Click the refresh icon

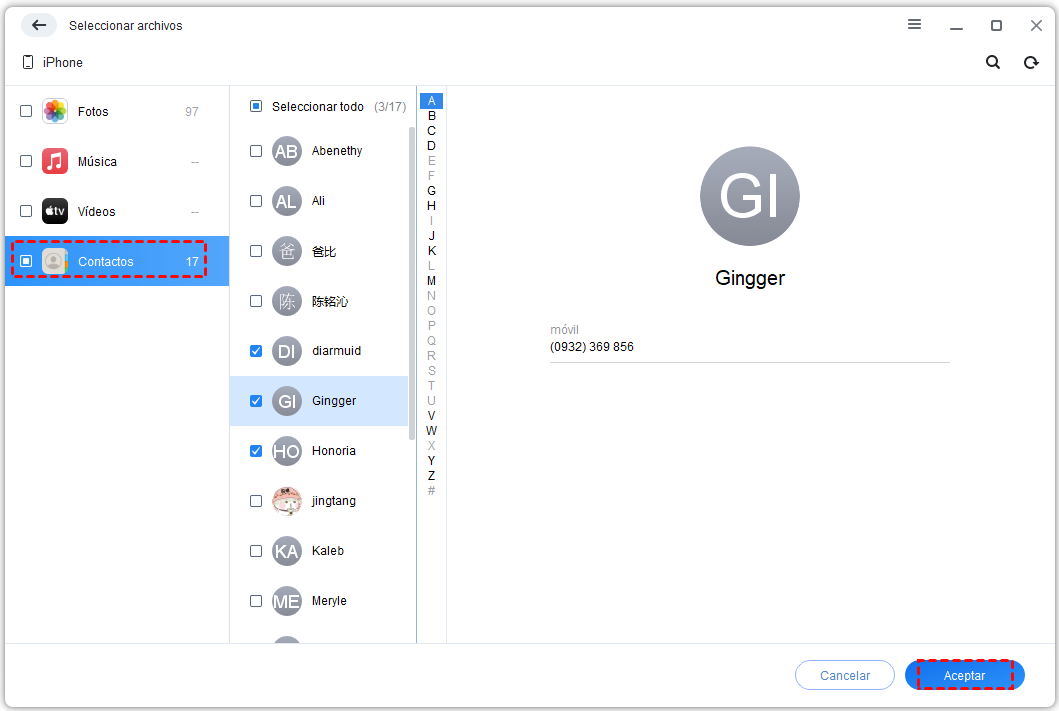[x=1031, y=62]
